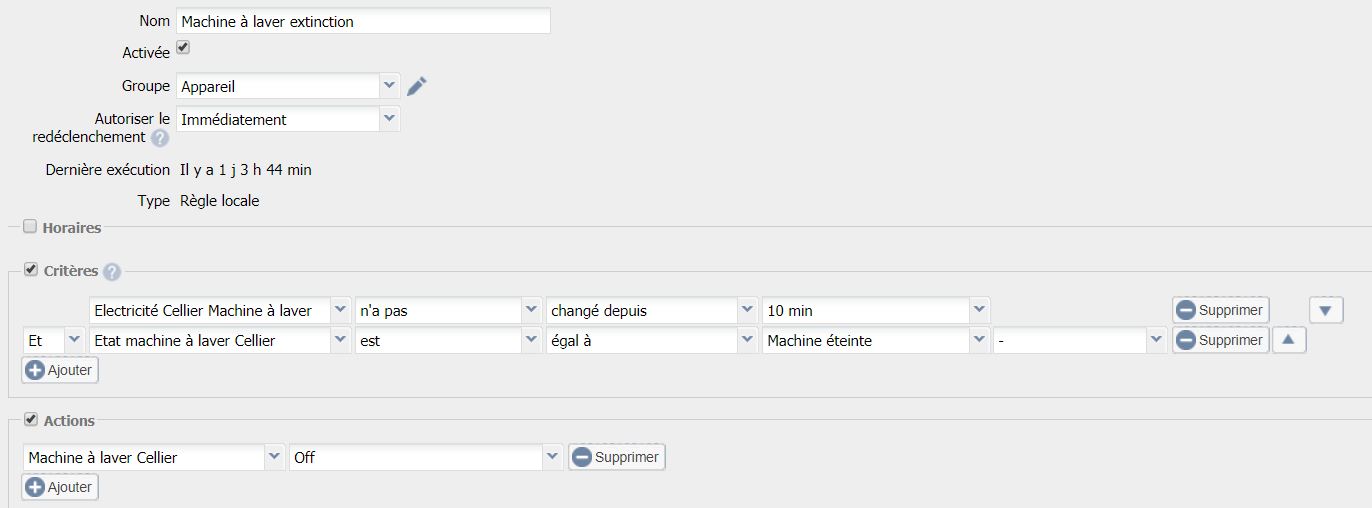Open the 10 min duration dropdown

tap(876, 310)
